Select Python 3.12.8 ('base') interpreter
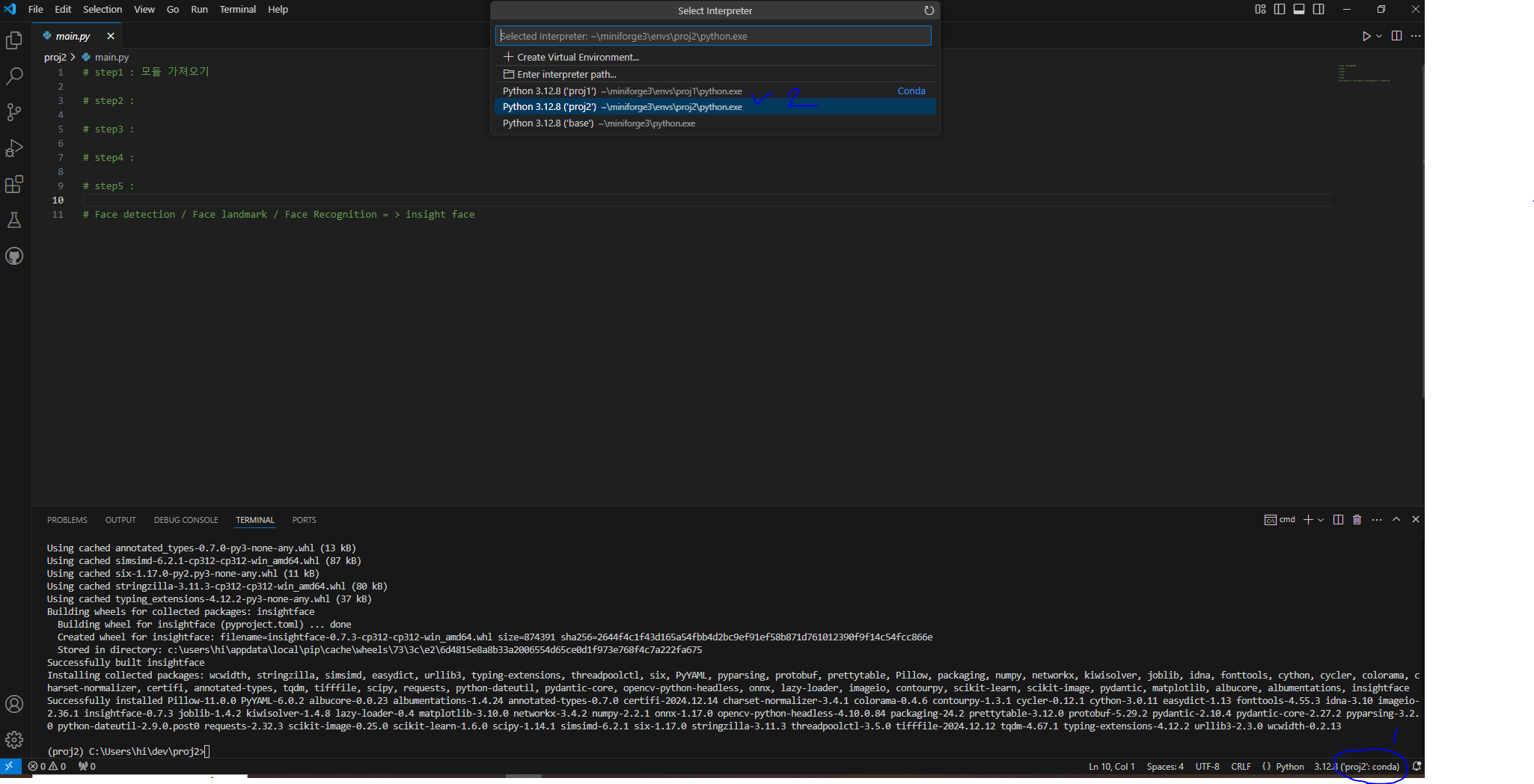 click(715, 123)
